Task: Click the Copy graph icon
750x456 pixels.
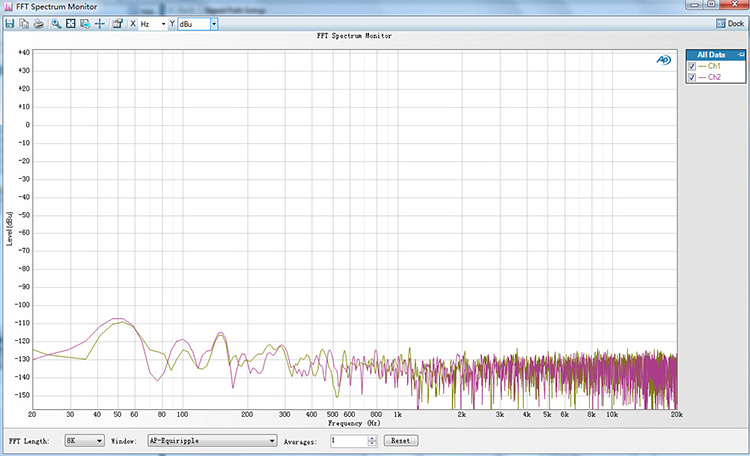Action: pyautogui.click(x=24, y=23)
